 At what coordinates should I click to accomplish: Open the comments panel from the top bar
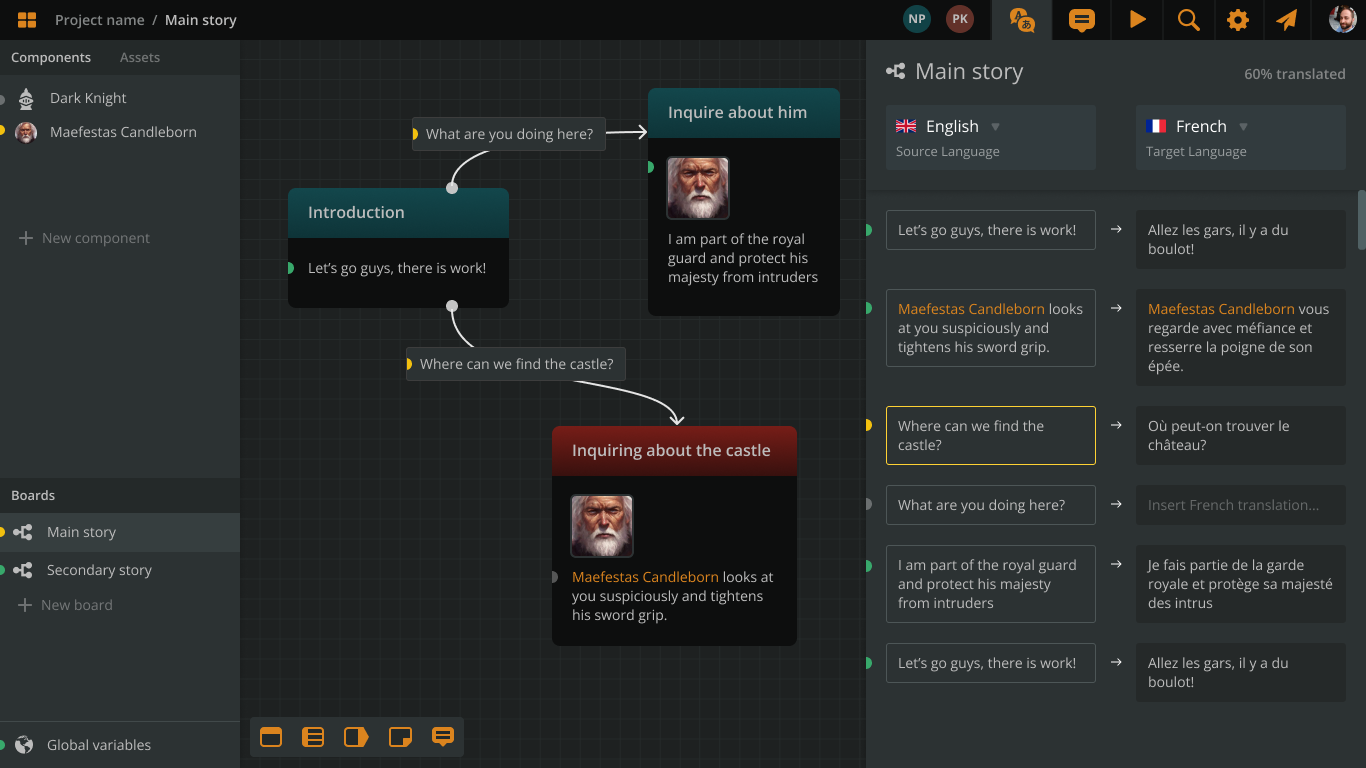[x=1081, y=19]
